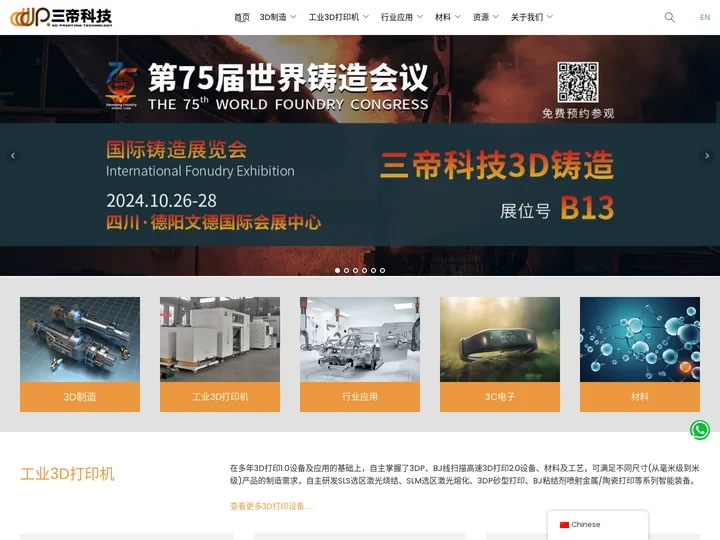Select second carousel dot indicator
This screenshot has height=540, width=720.
click(x=347, y=270)
